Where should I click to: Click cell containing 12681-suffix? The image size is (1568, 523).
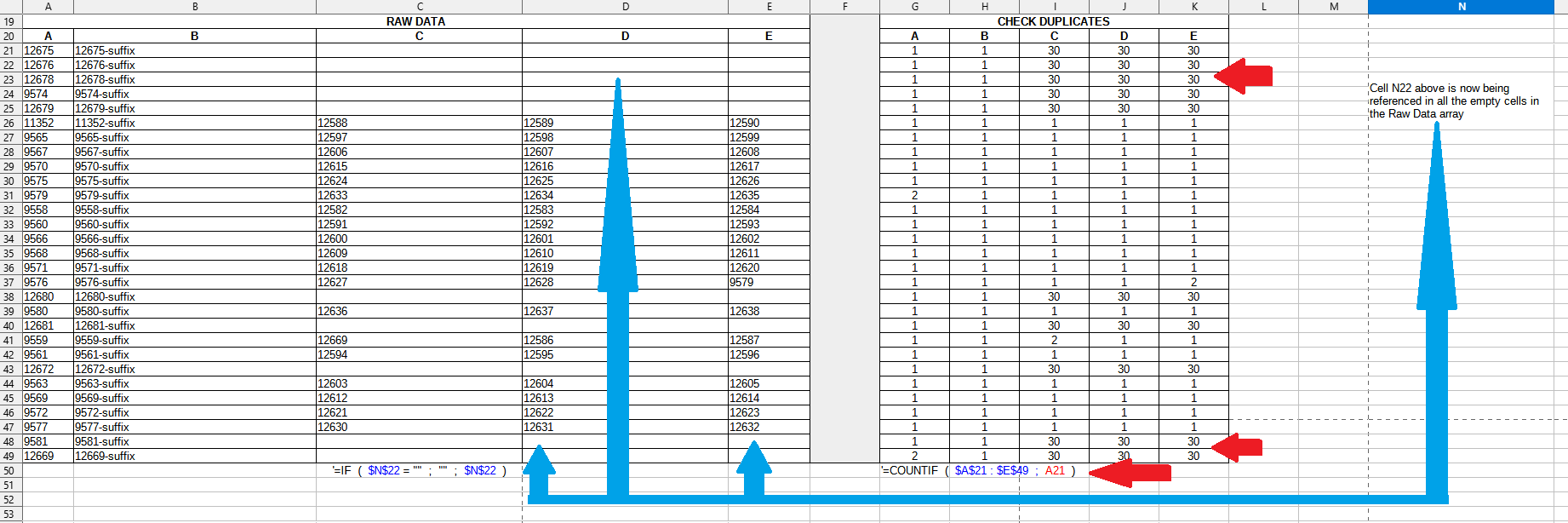(195, 325)
